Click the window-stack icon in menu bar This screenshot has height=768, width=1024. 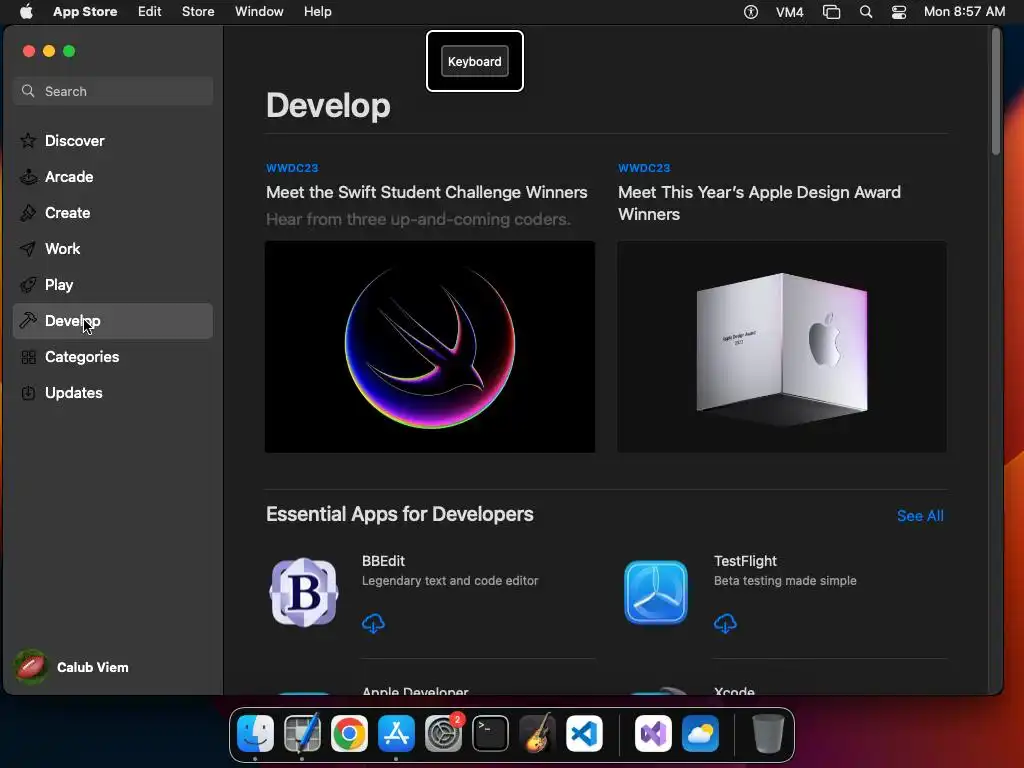coord(831,12)
